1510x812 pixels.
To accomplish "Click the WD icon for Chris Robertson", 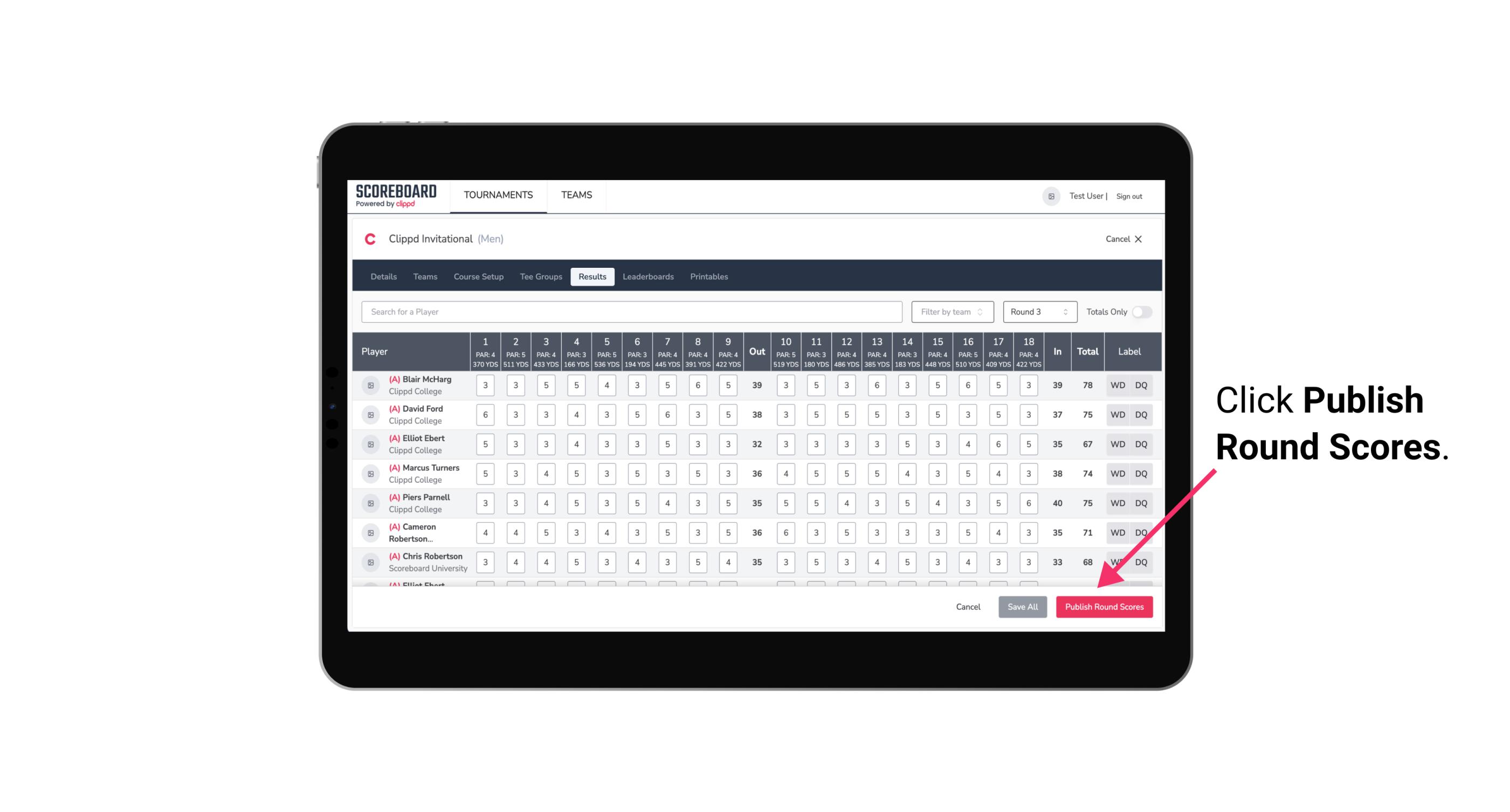I will pos(1117,561).
